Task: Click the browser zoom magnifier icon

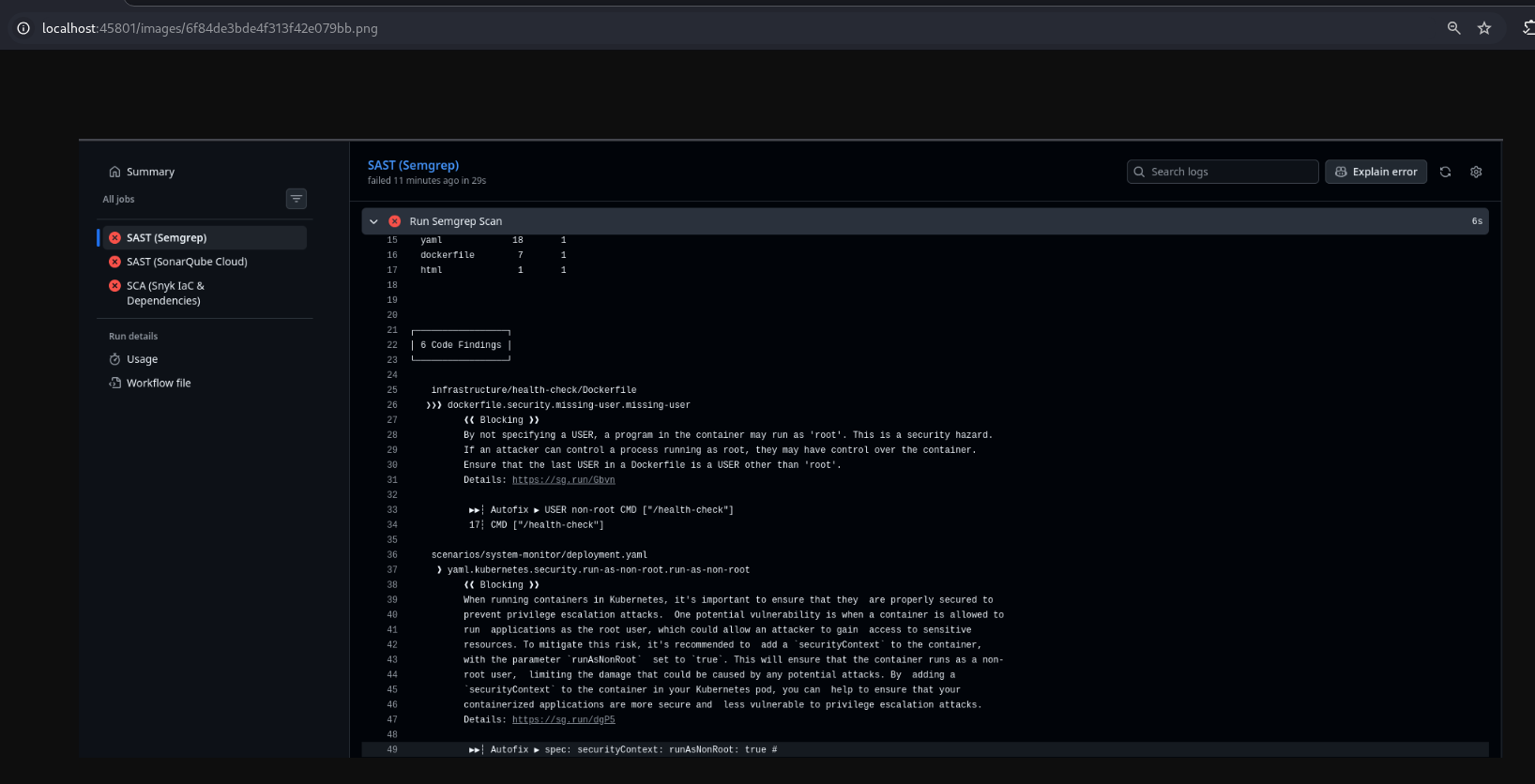Action: [1453, 28]
